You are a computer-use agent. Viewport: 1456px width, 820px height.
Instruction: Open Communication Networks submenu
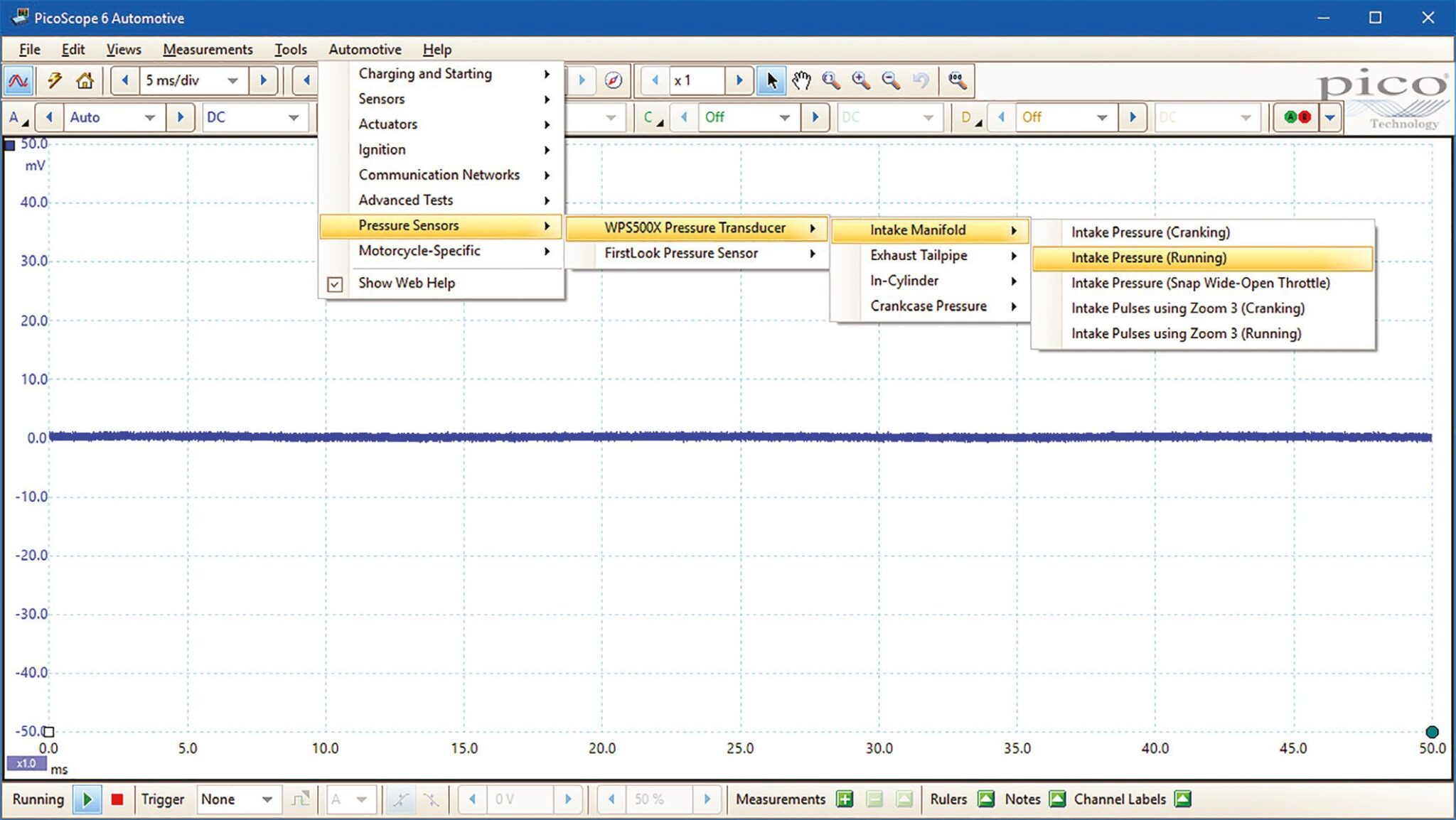click(x=441, y=176)
